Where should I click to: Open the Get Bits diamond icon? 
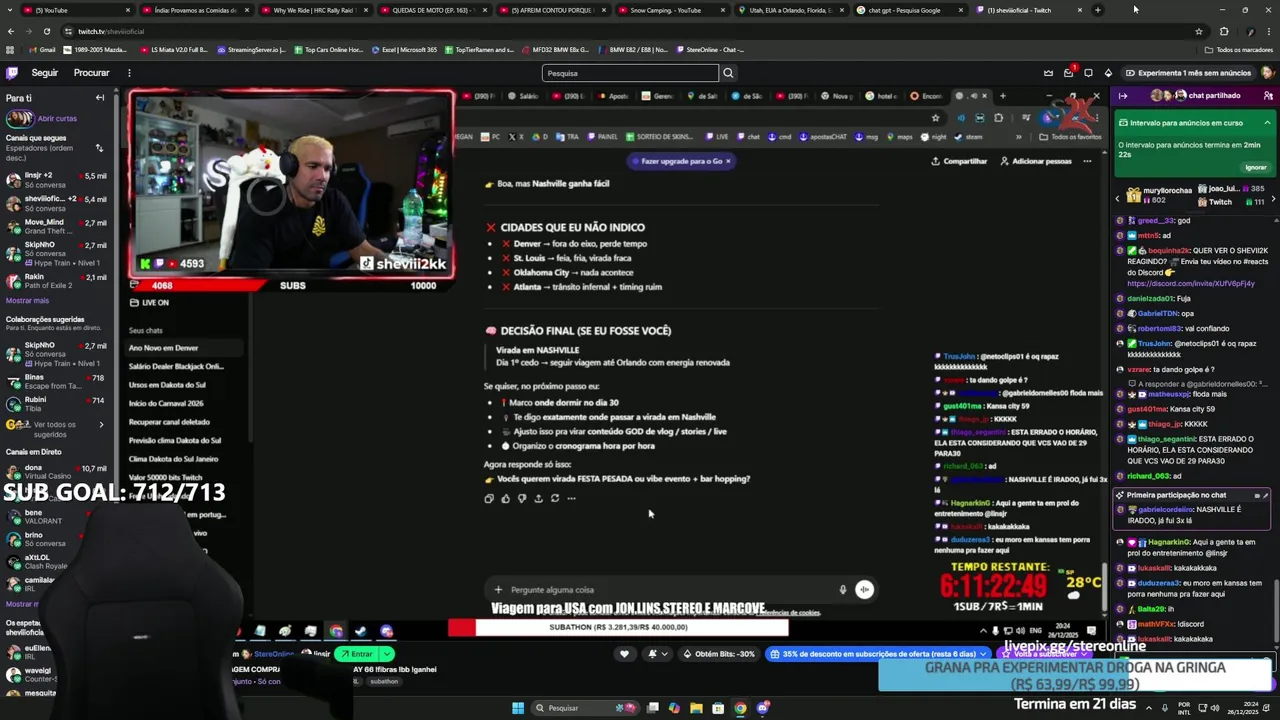(1108, 73)
